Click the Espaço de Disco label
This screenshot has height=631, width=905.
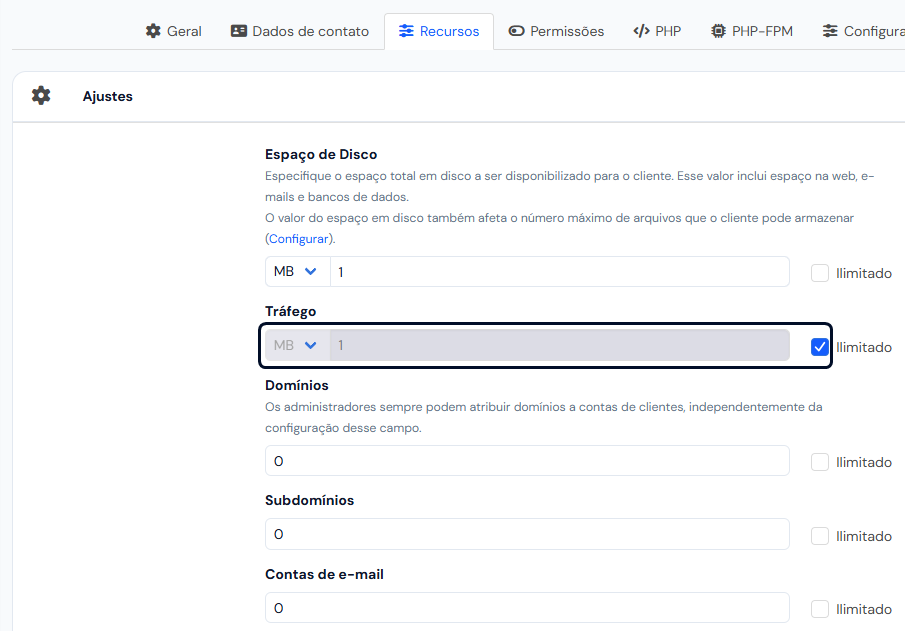click(x=321, y=154)
